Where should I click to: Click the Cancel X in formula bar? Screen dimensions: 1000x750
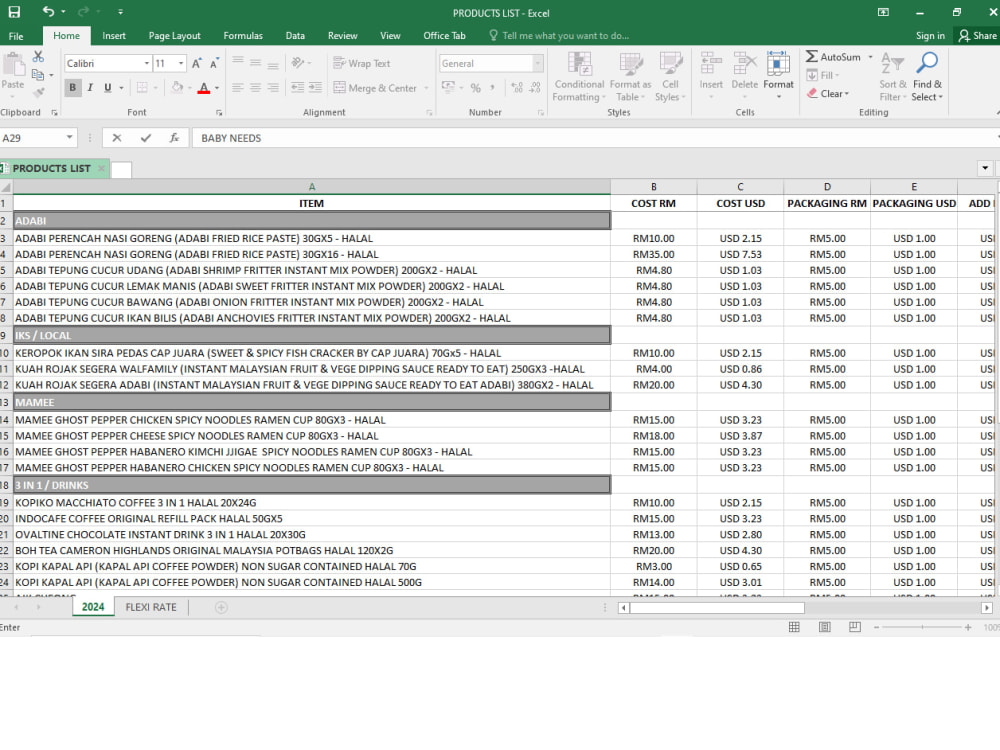tap(117, 138)
